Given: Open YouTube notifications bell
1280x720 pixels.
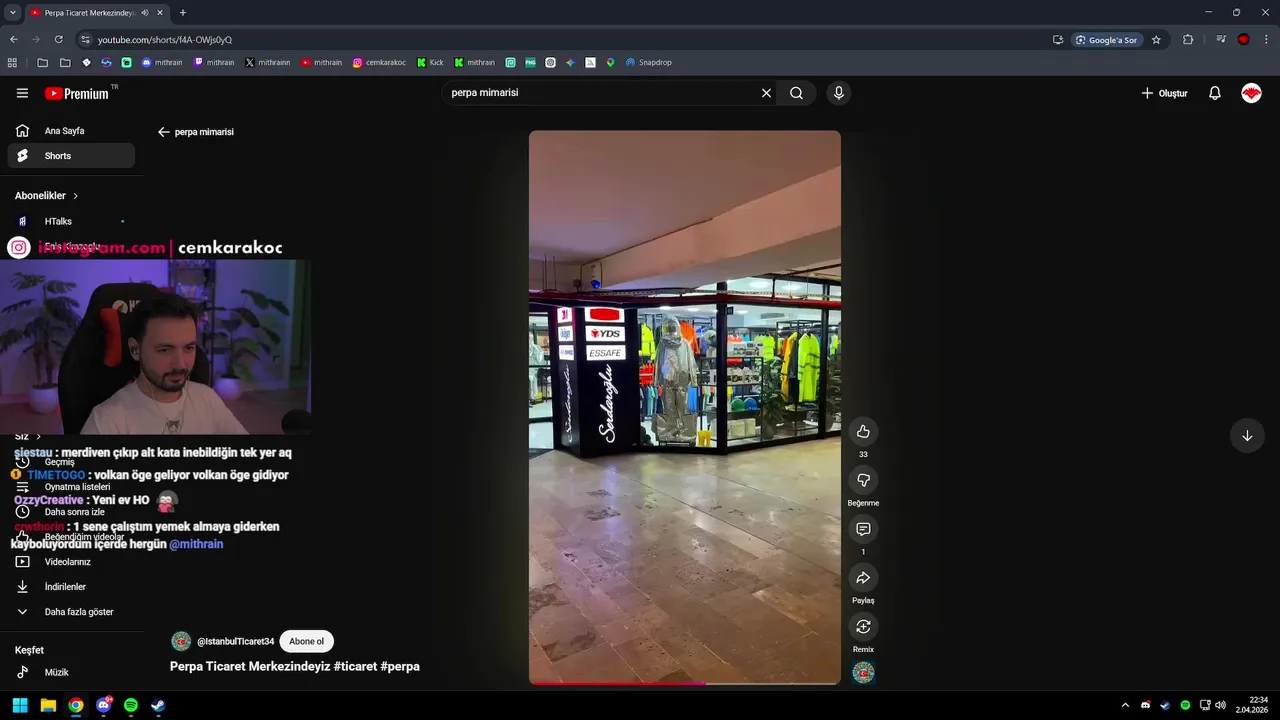Looking at the screenshot, I should [x=1215, y=93].
